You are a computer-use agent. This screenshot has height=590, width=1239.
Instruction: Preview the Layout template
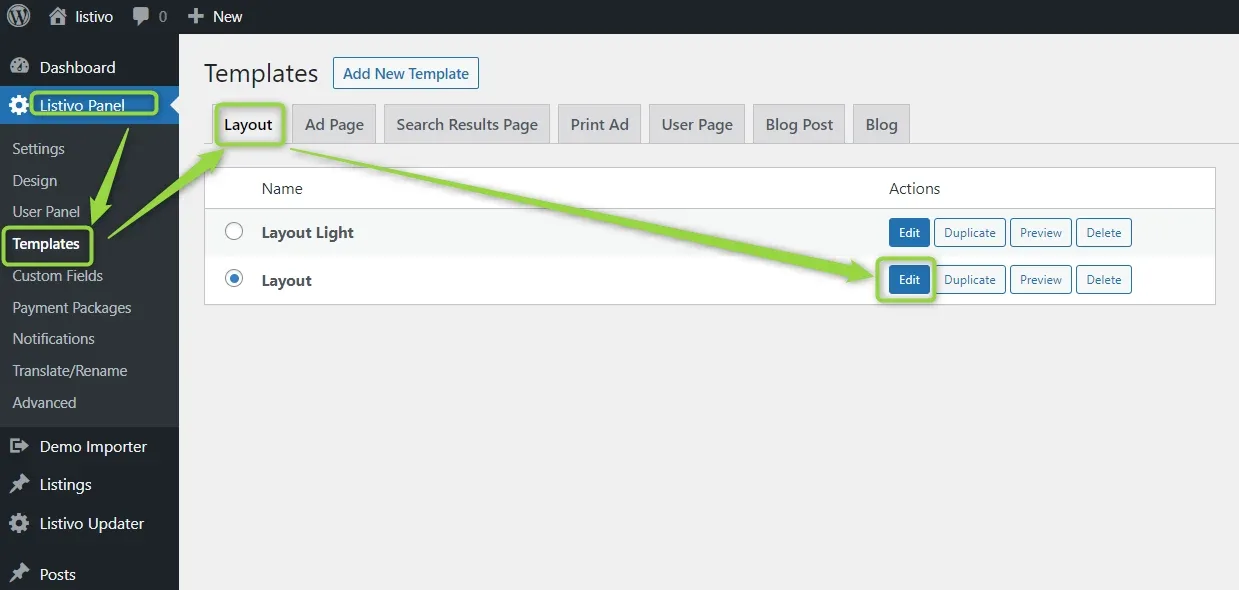click(1041, 280)
